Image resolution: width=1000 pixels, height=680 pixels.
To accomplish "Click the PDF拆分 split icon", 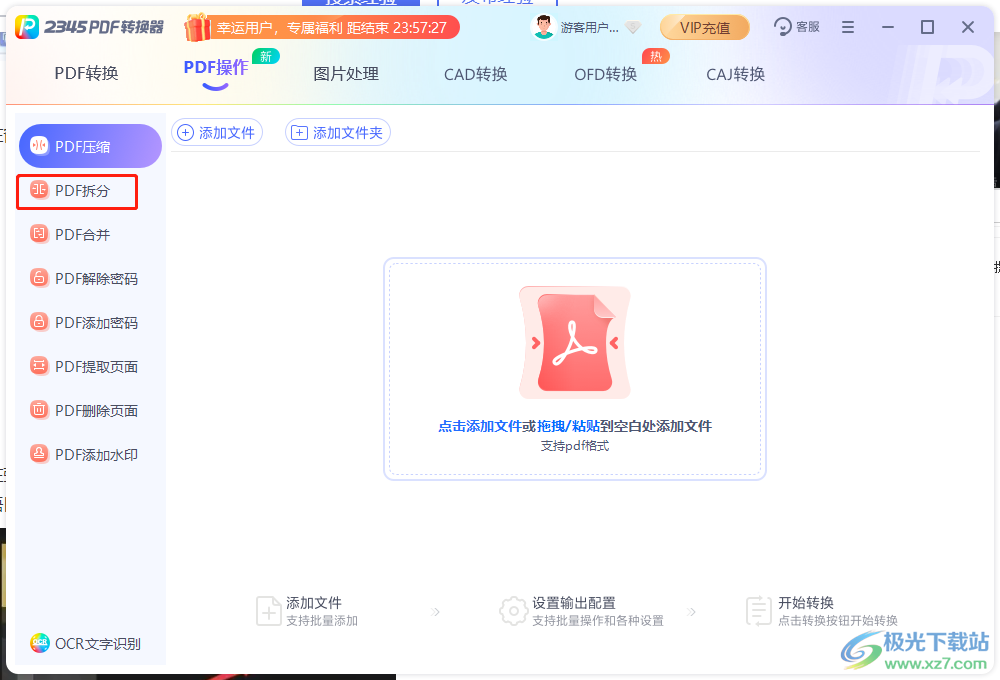I will pyautogui.click(x=40, y=190).
